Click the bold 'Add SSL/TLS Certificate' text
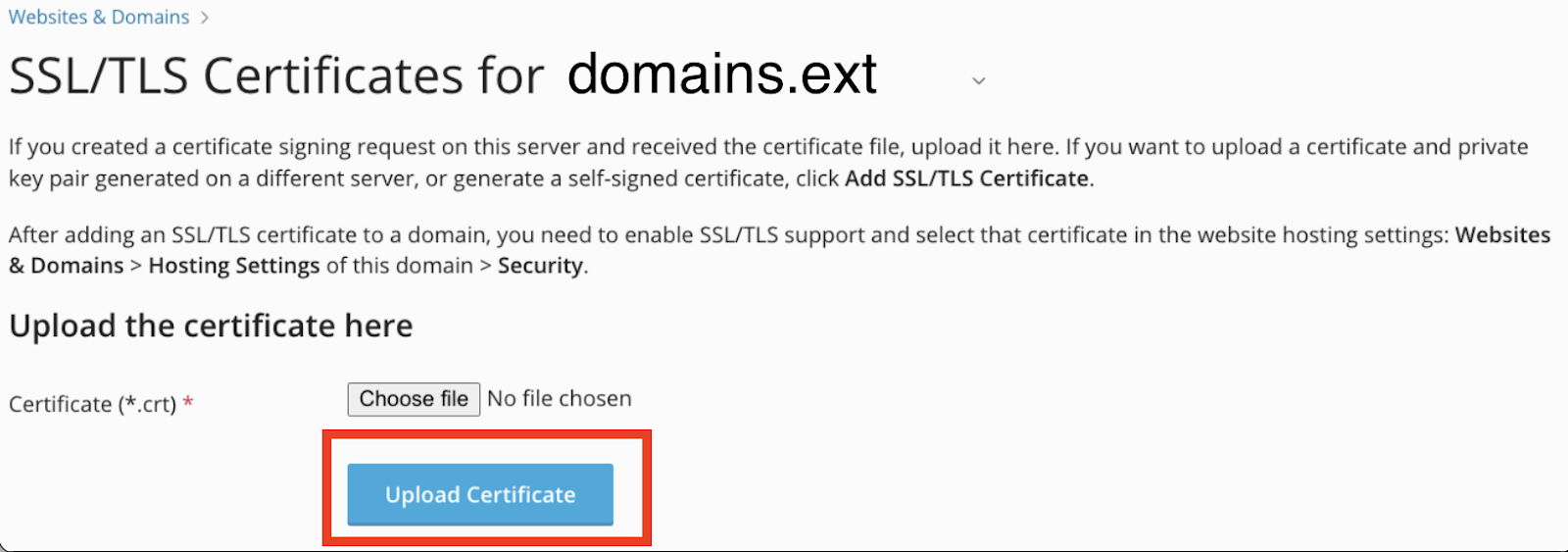Screen dimensions: 1568x552 967,178
